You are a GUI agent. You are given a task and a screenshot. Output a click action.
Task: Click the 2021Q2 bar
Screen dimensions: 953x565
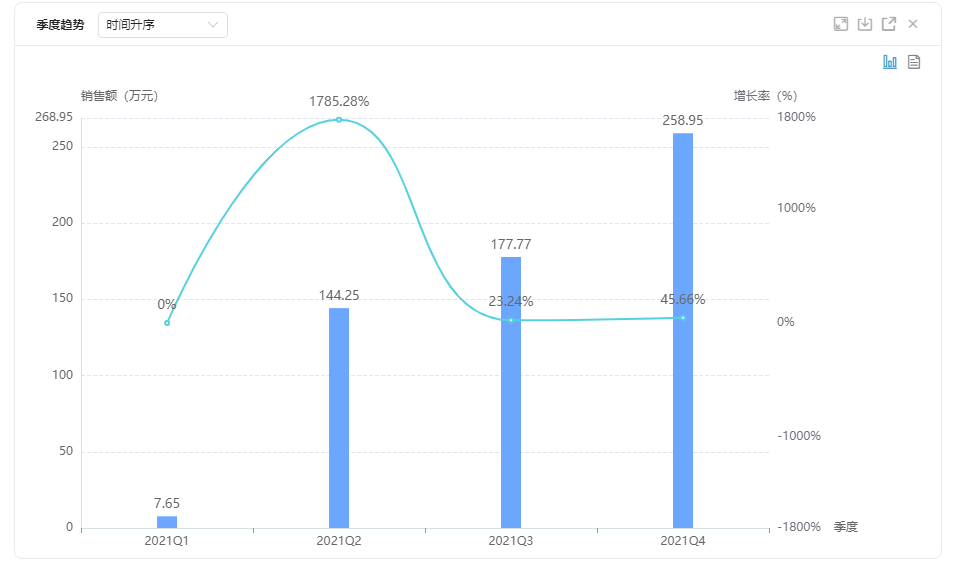pos(339,418)
